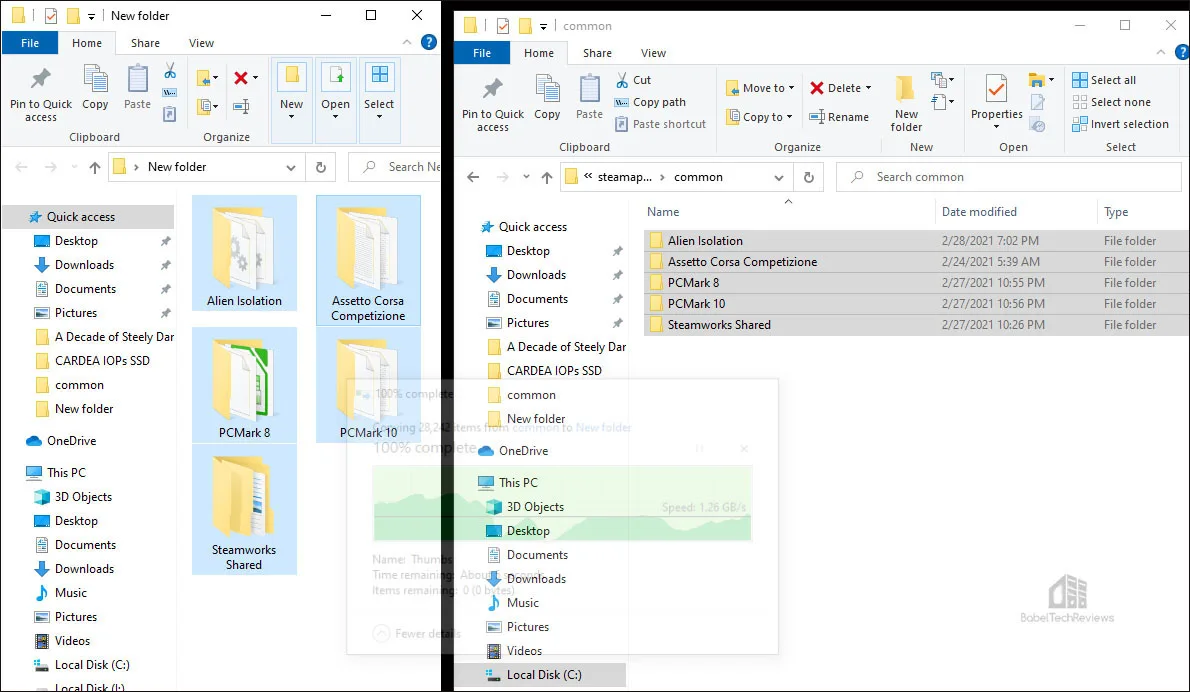1190x692 pixels.
Task: Open the File tab in New folder window
Action: 30,42
